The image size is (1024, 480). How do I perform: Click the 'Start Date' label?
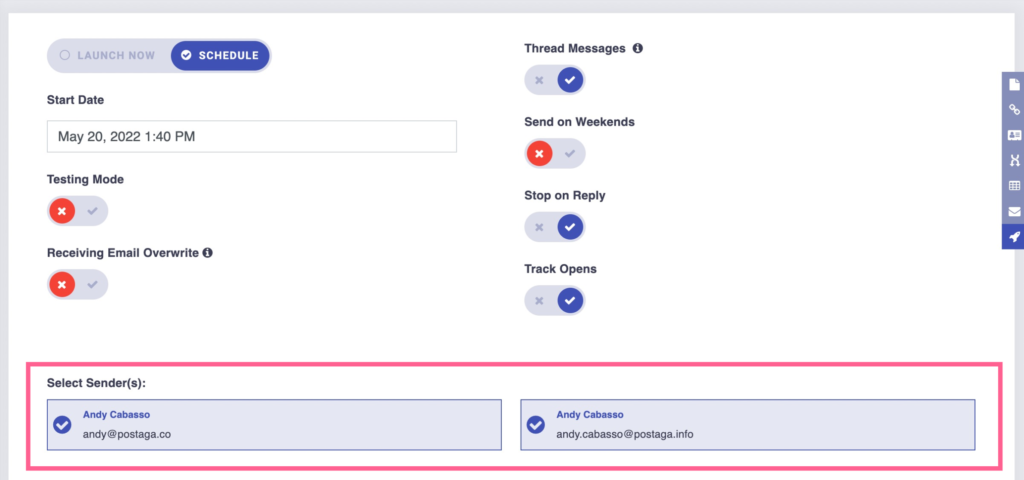point(75,100)
